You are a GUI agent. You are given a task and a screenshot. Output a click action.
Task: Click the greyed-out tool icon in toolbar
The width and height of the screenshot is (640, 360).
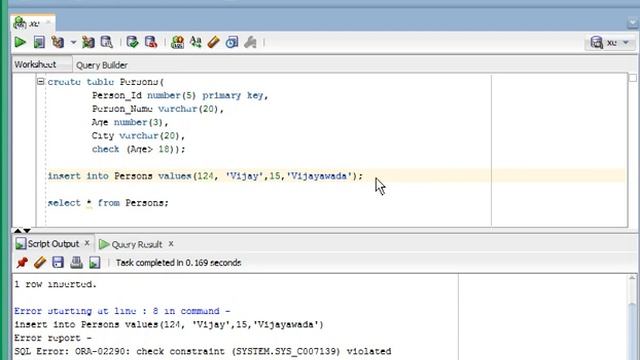(x=250, y=42)
